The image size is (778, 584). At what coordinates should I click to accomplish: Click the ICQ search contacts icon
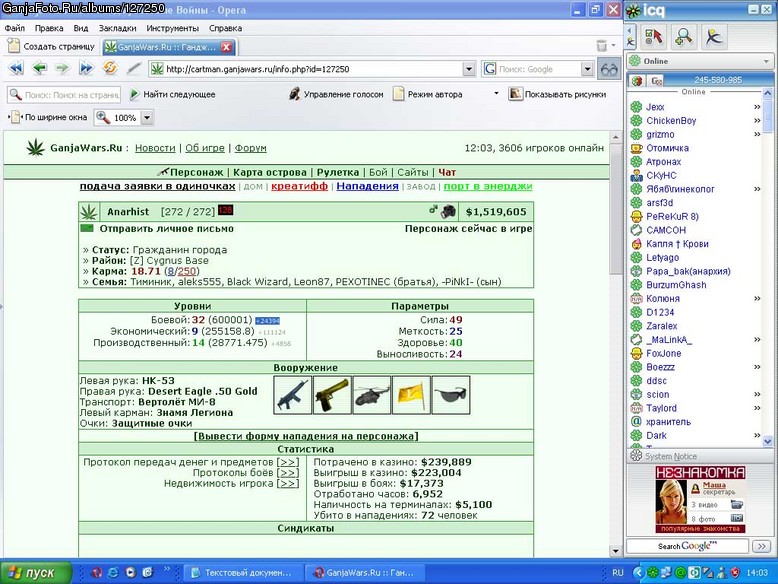[x=683, y=37]
